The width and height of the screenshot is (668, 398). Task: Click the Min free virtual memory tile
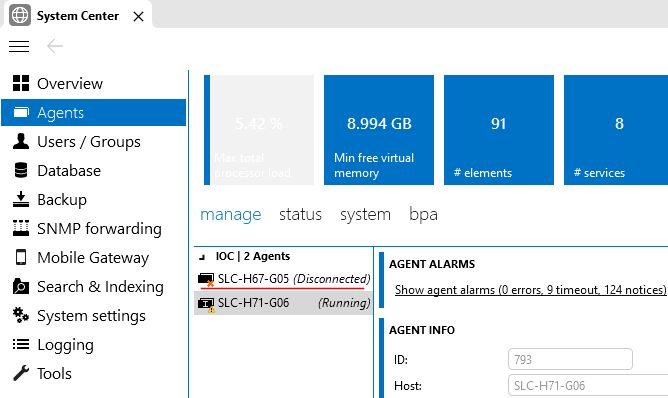[379, 130]
